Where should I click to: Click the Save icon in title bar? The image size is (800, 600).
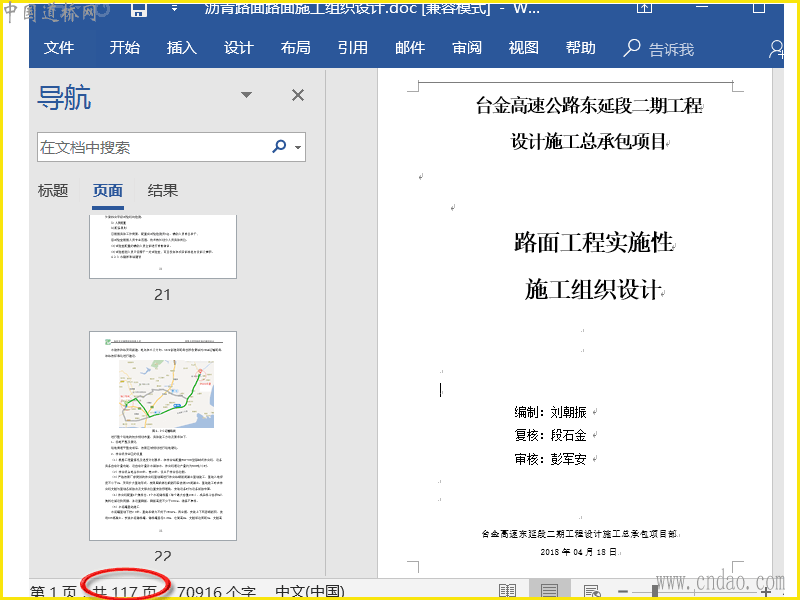click(x=139, y=9)
